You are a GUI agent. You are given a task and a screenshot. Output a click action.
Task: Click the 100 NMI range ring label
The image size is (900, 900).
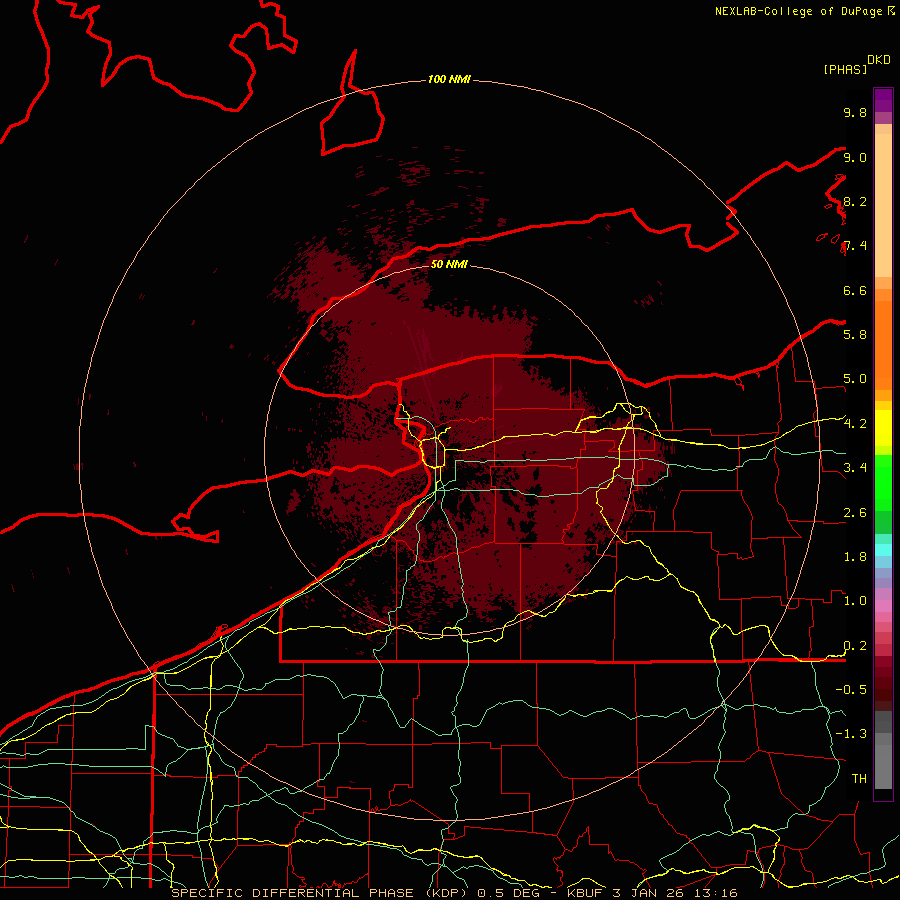(x=449, y=79)
